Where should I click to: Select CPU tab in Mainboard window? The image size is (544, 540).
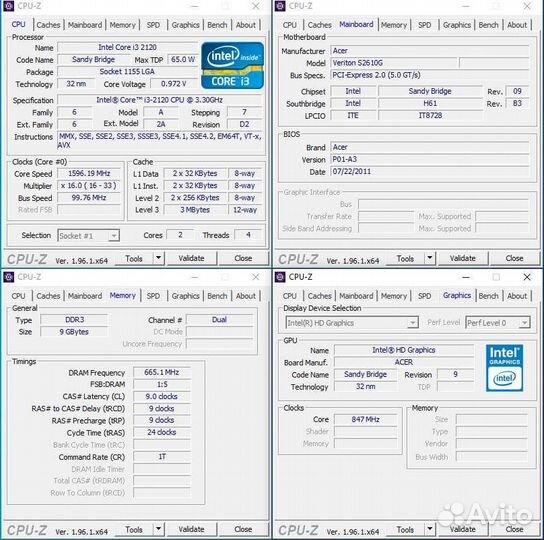tap(290, 25)
